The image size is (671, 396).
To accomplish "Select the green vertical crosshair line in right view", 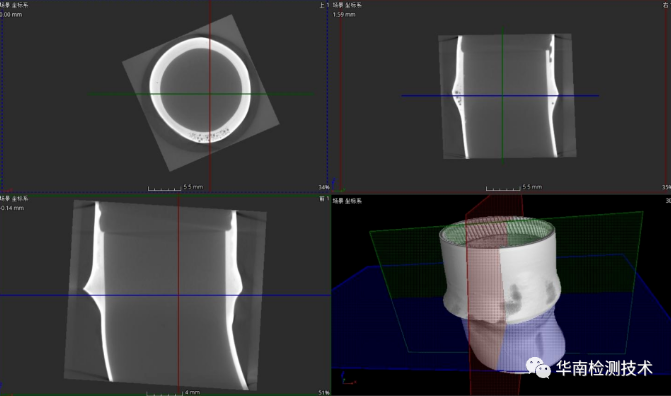I will (x=502, y=95).
